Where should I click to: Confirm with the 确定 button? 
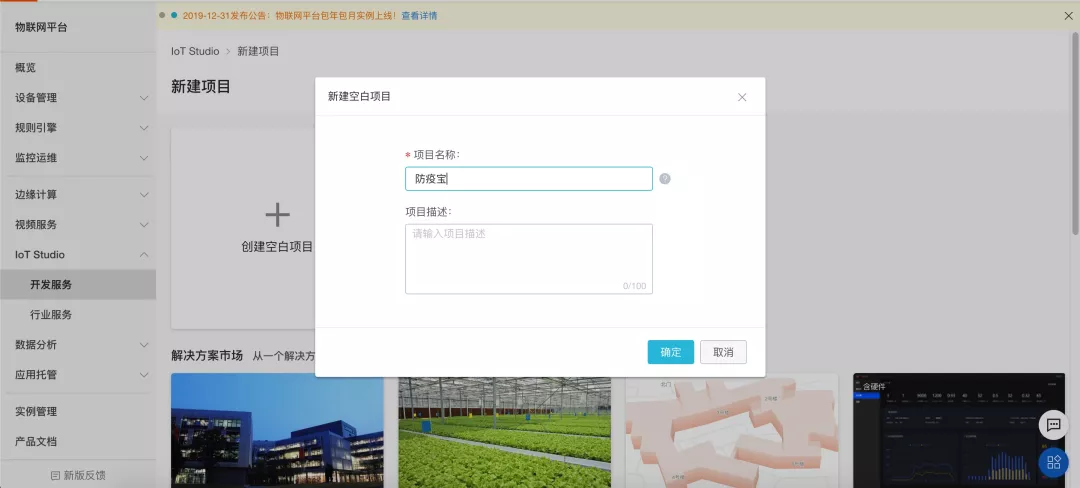click(671, 352)
